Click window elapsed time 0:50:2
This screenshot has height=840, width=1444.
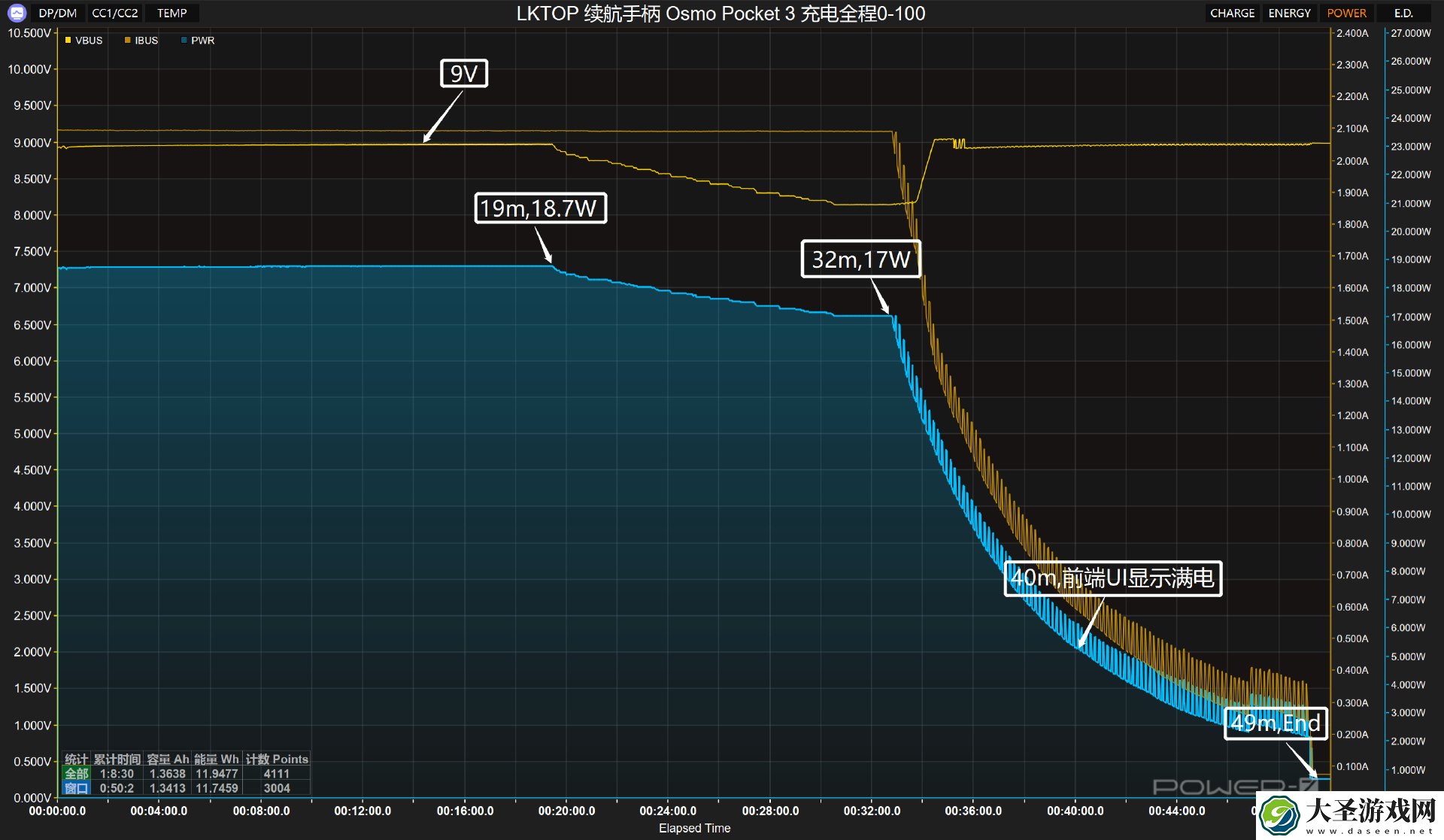(117, 788)
